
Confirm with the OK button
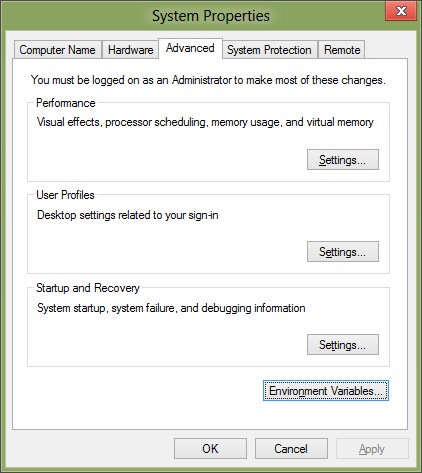[x=210, y=449]
